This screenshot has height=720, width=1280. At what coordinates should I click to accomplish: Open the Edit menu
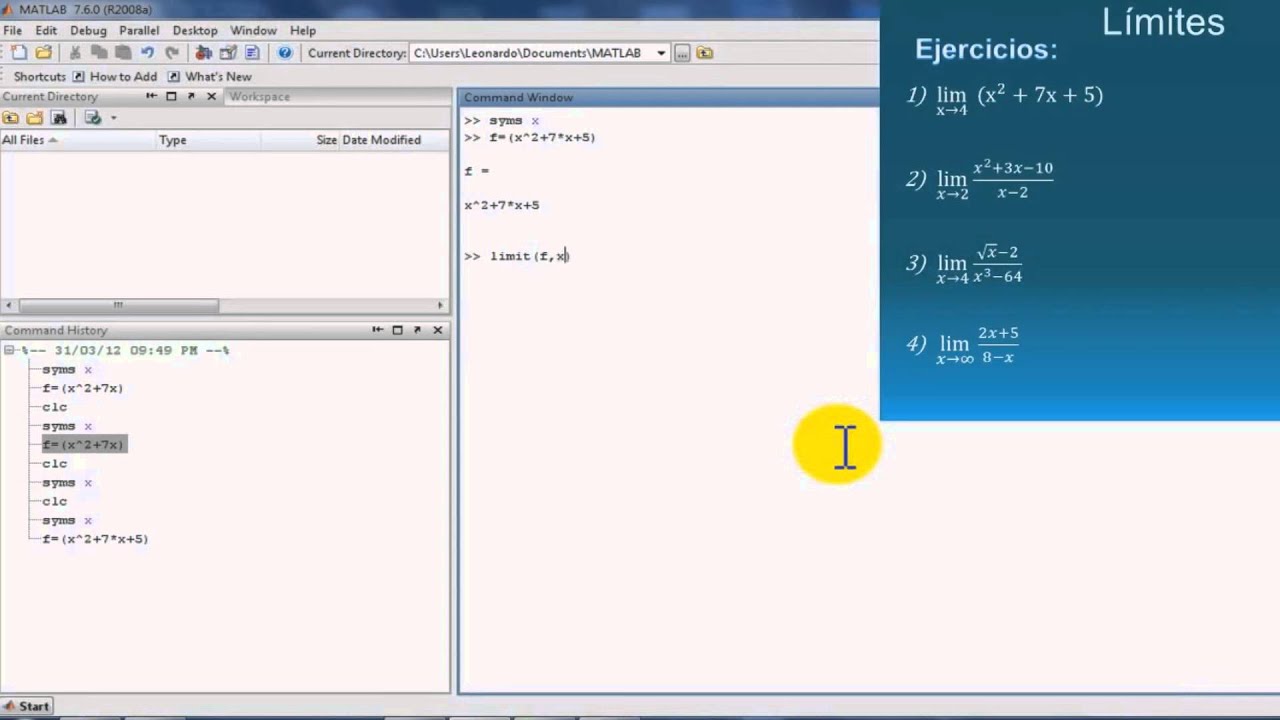point(46,31)
